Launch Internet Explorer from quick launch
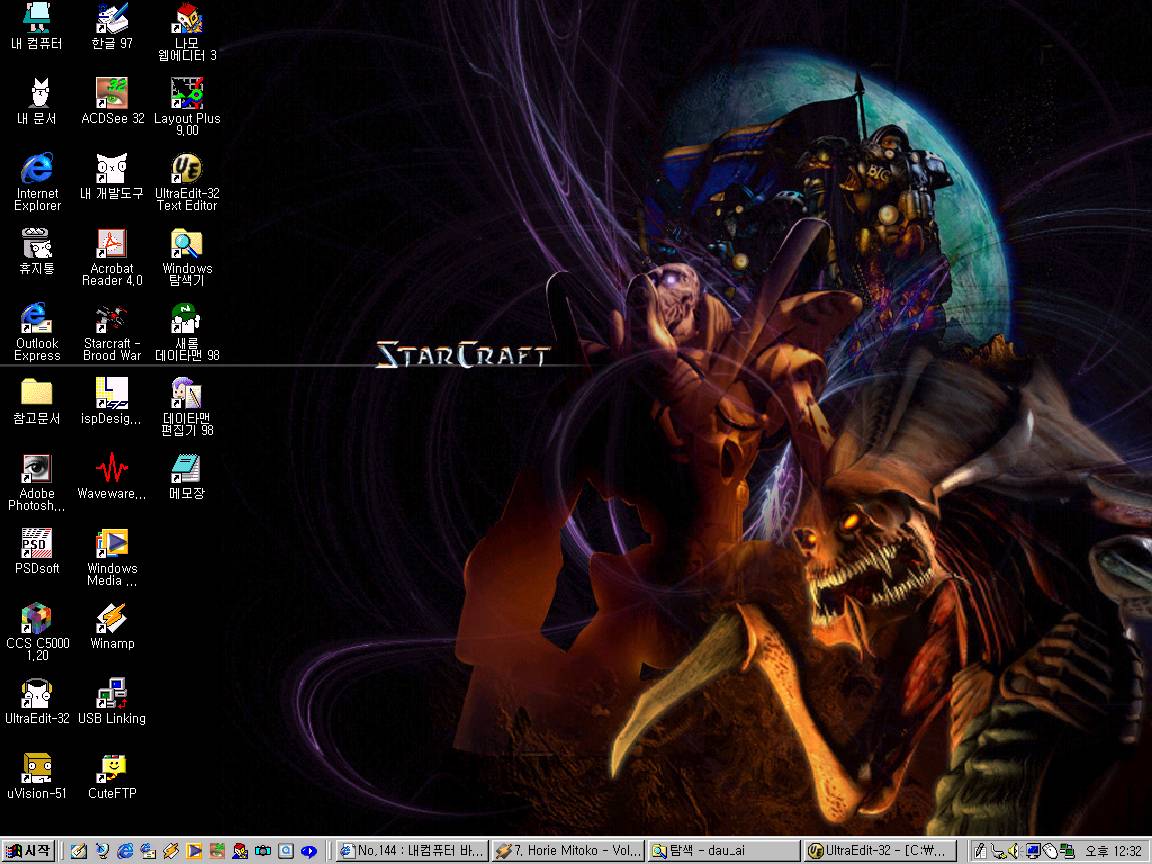Screen dimensions: 1152x864 (125, 851)
